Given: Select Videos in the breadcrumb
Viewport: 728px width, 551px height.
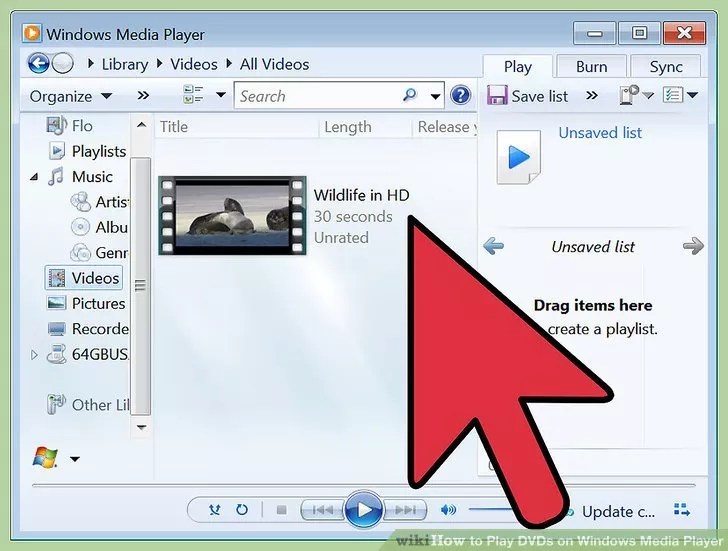Looking at the screenshot, I should pyautogui.click(x=194, y=64).
